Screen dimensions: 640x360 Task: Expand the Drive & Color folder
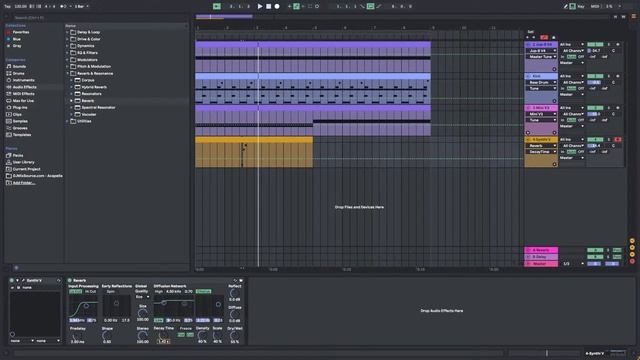tap(67, 39)
